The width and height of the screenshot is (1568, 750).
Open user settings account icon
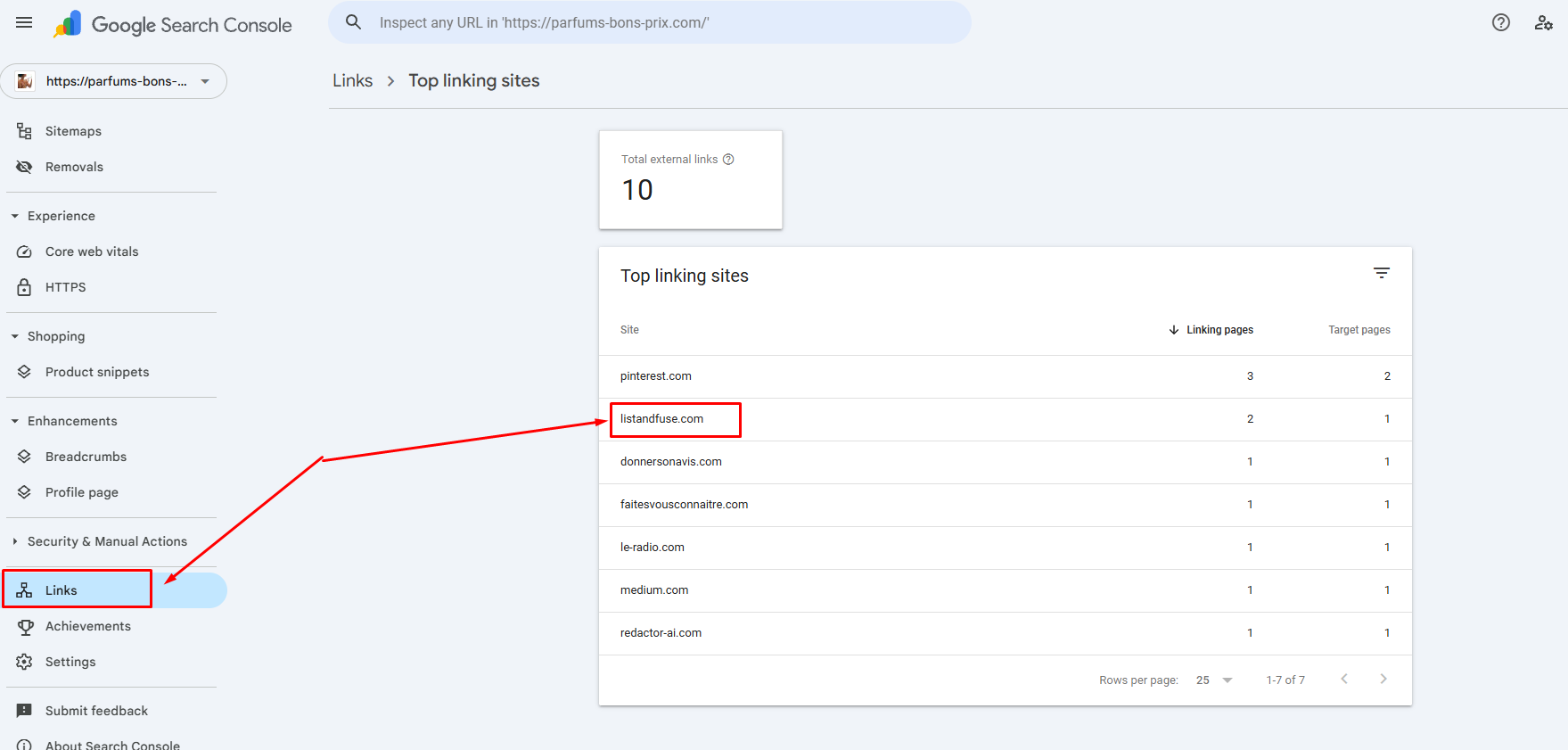(x=1544, y=23)
